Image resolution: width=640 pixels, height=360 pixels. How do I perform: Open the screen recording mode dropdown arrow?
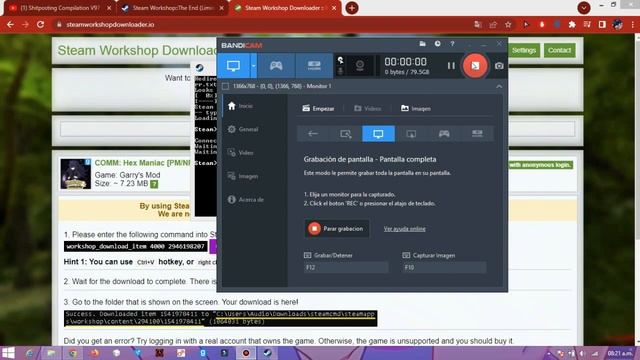(253, 66)
